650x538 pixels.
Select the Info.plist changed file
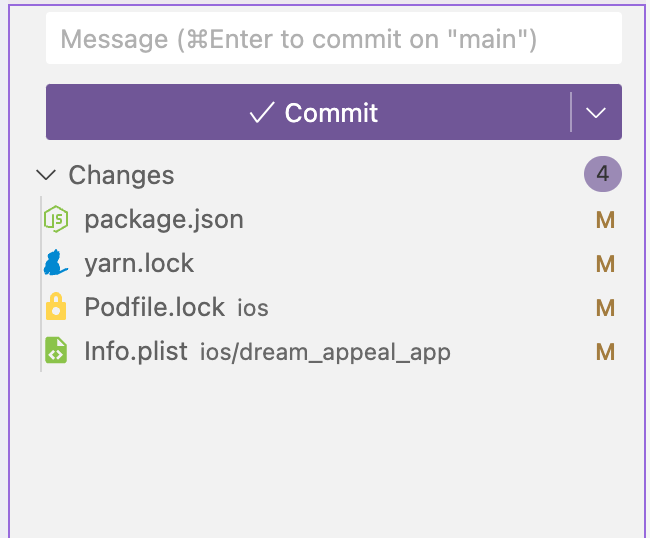coord(136,351)
